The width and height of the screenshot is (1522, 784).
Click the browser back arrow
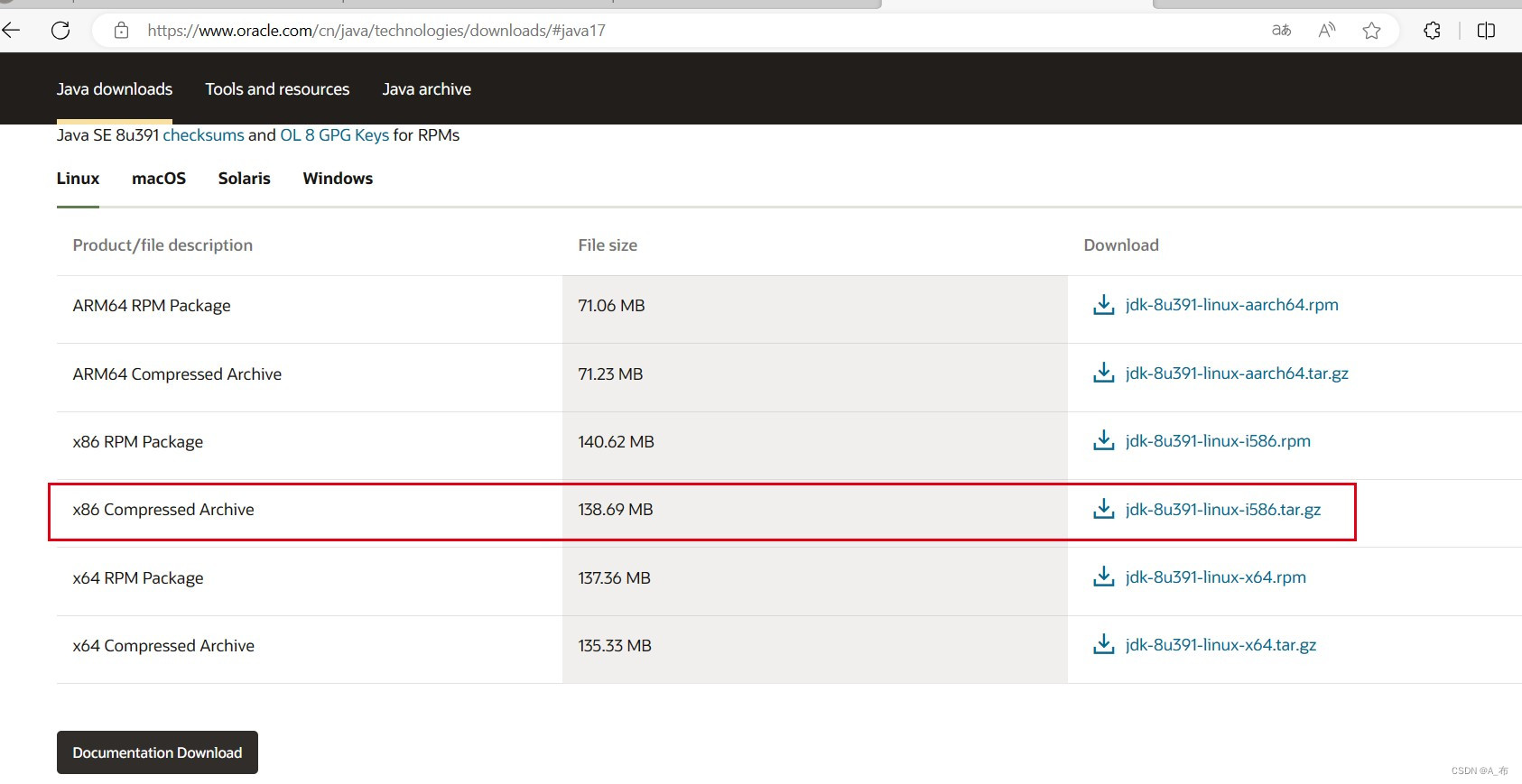click(x=11, y=31)
